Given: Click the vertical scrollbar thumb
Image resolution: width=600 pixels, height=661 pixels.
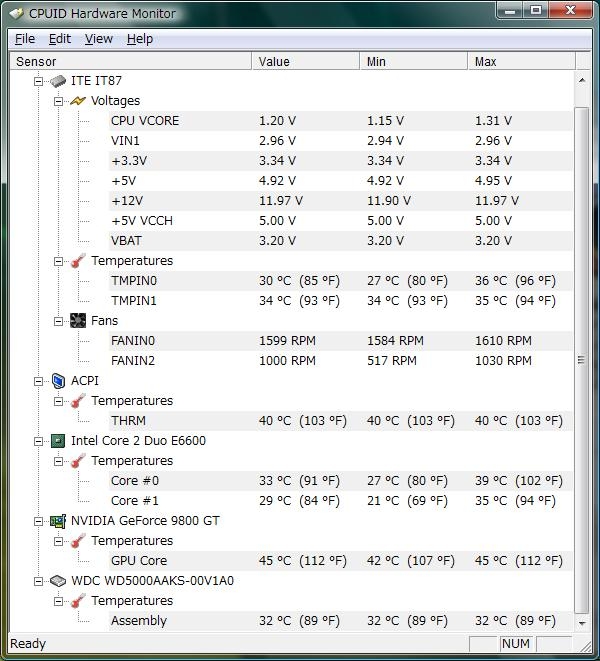Looking at the screenshot, I should point(582,361).
